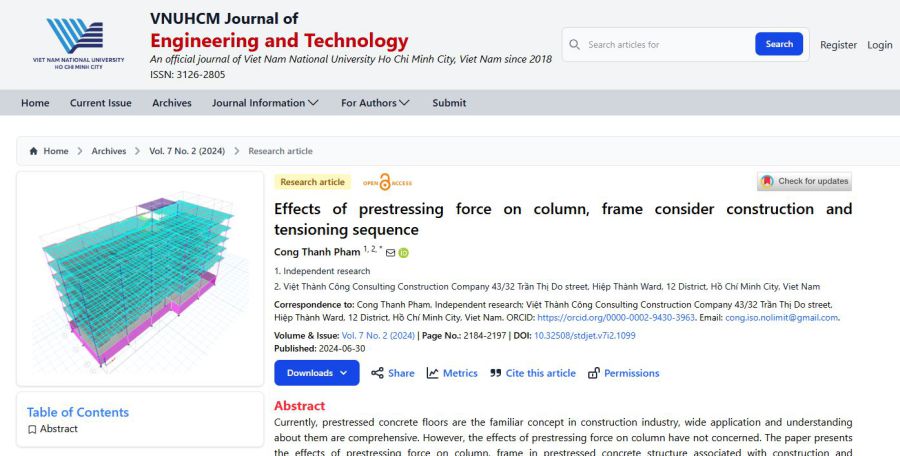Viewport: 900px width, 456px height.
Task: Click the Cite quotation marks icon
Action: tap(495, 373)
